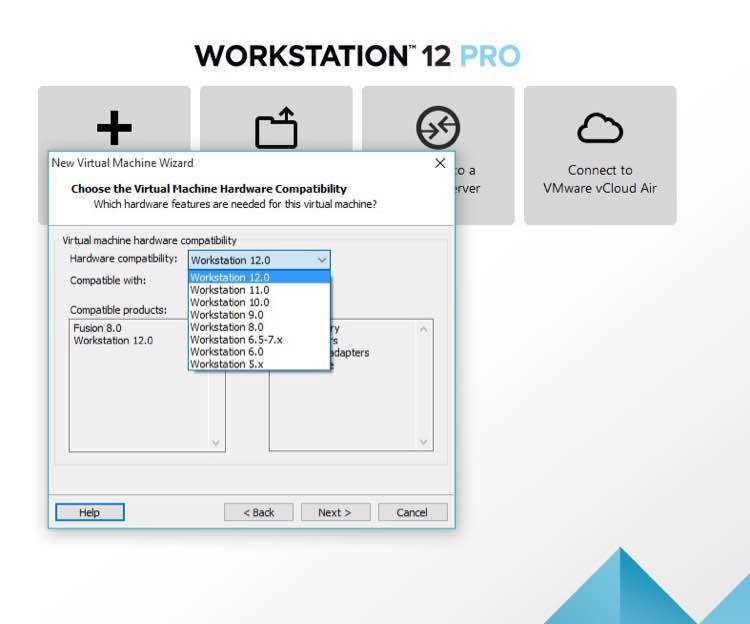Select Workstation 9.0 in the dropdown list
Viewport: 750px width, 624px height.
pos(259,315)
